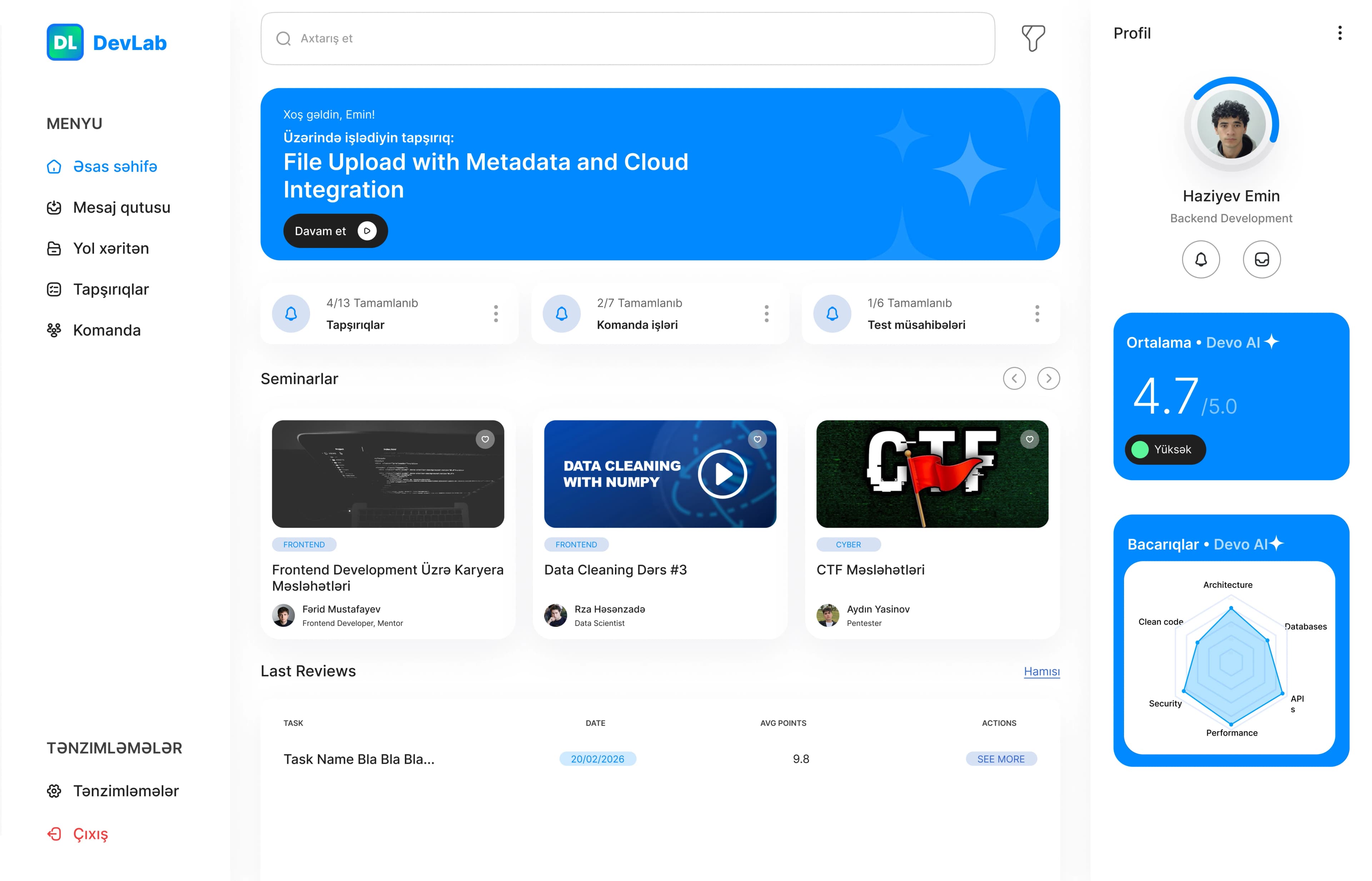Toggle heart on the Data Cleaning seminar
This screenshot has height=881, width=1372.
click(757, 439)
